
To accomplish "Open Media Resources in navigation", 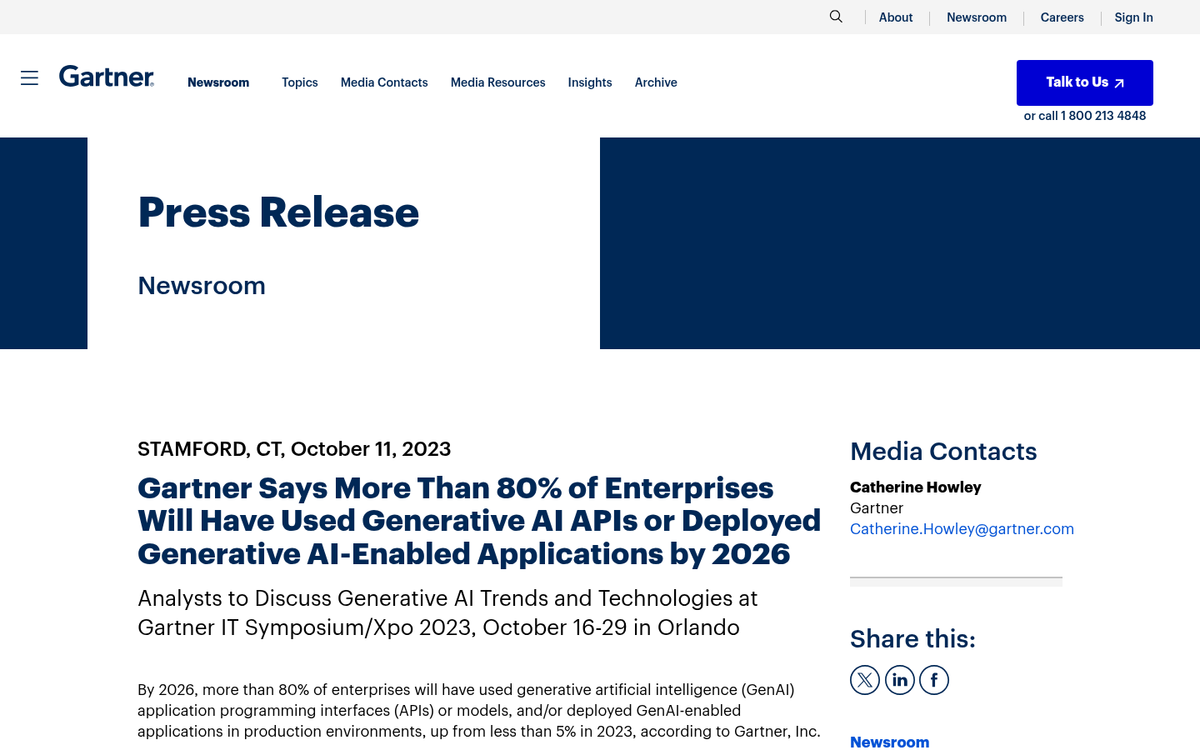I will point(498,83).
